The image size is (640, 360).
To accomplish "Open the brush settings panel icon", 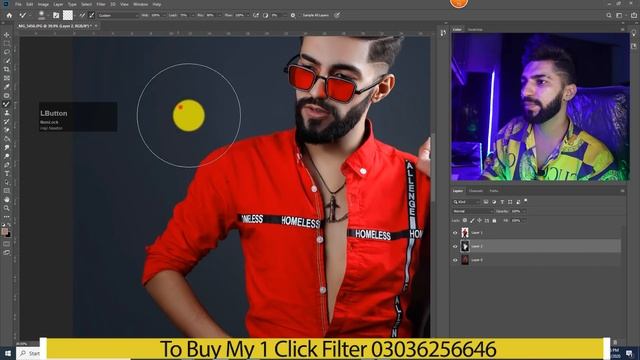I will (x=56, y=15).
